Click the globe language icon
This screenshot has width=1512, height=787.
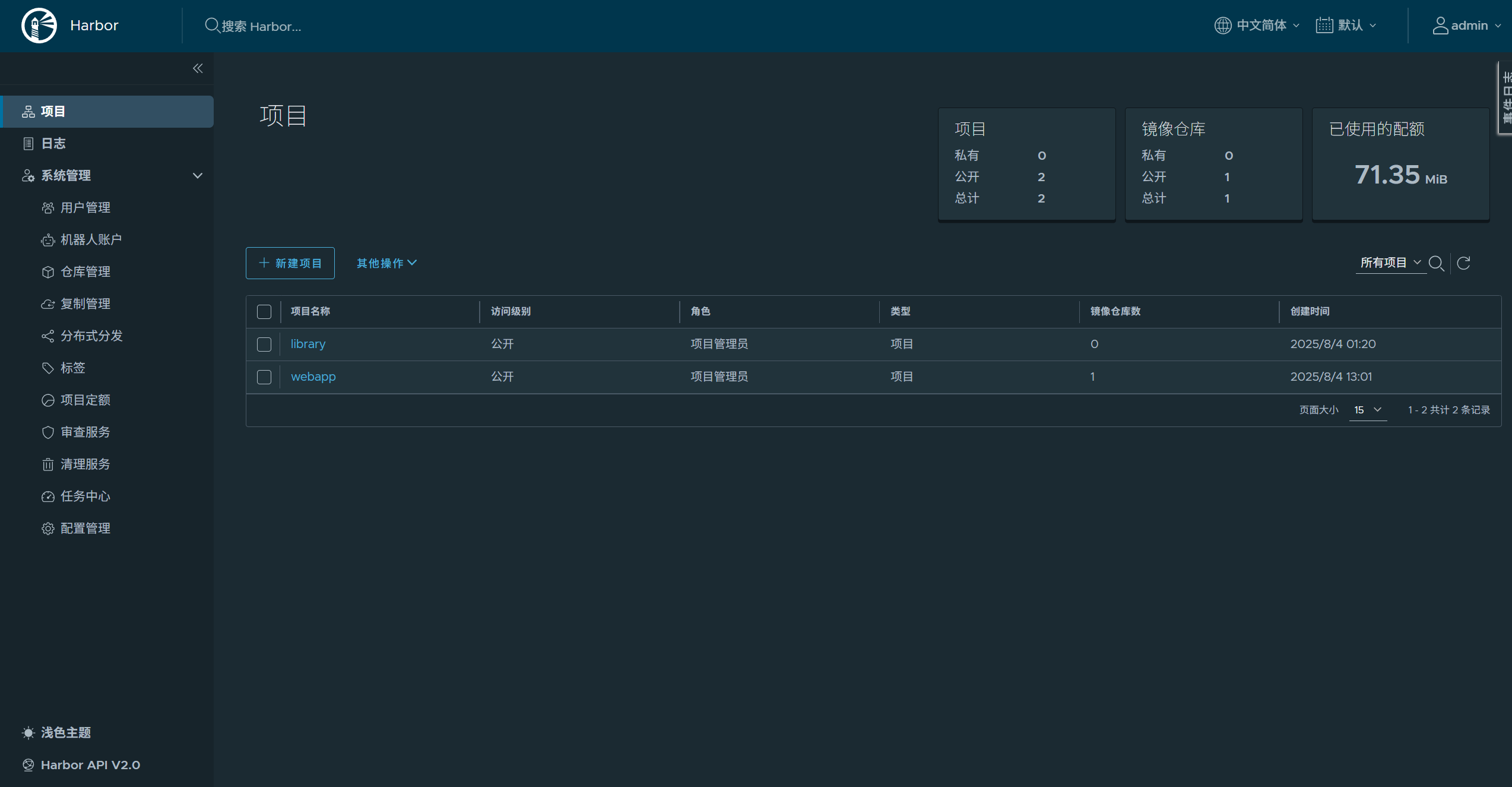coord(1223,26)
